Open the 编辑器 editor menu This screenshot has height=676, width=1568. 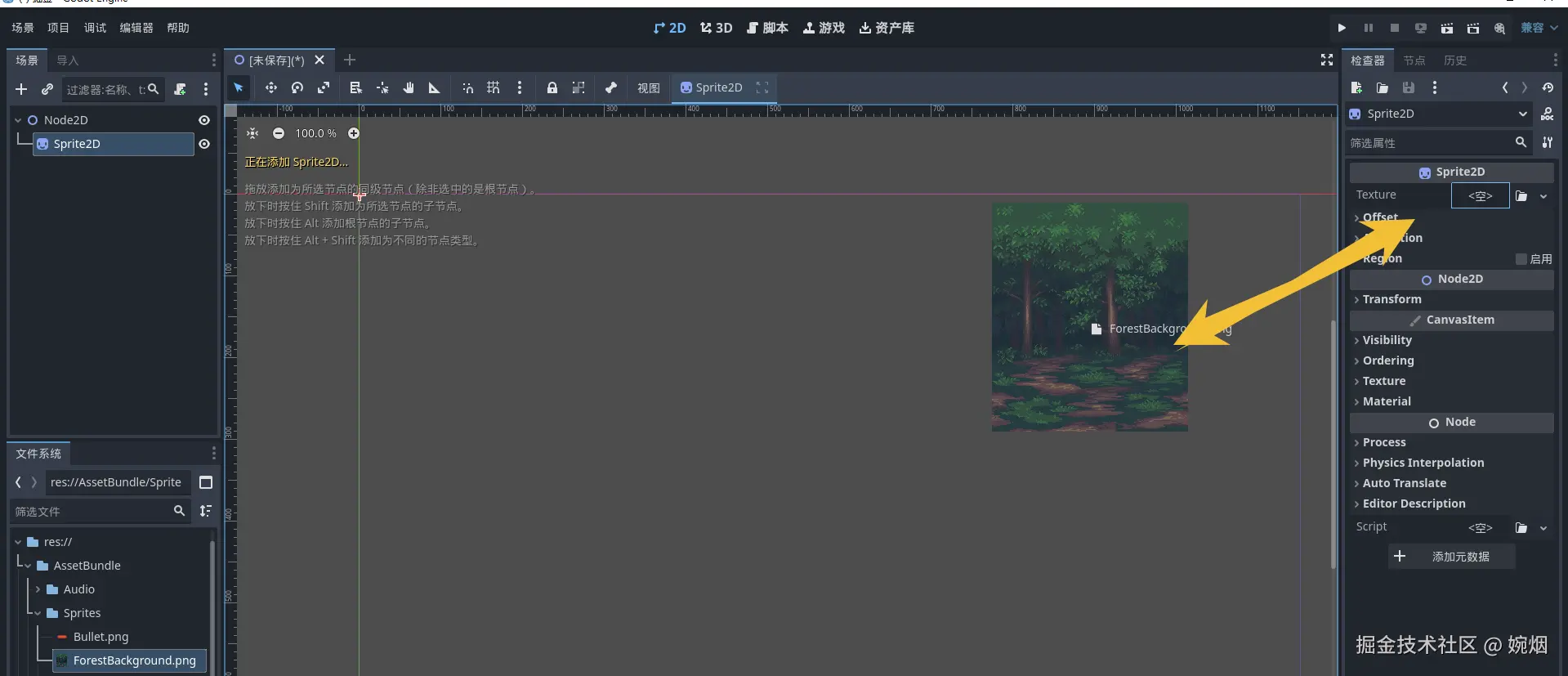136,28
